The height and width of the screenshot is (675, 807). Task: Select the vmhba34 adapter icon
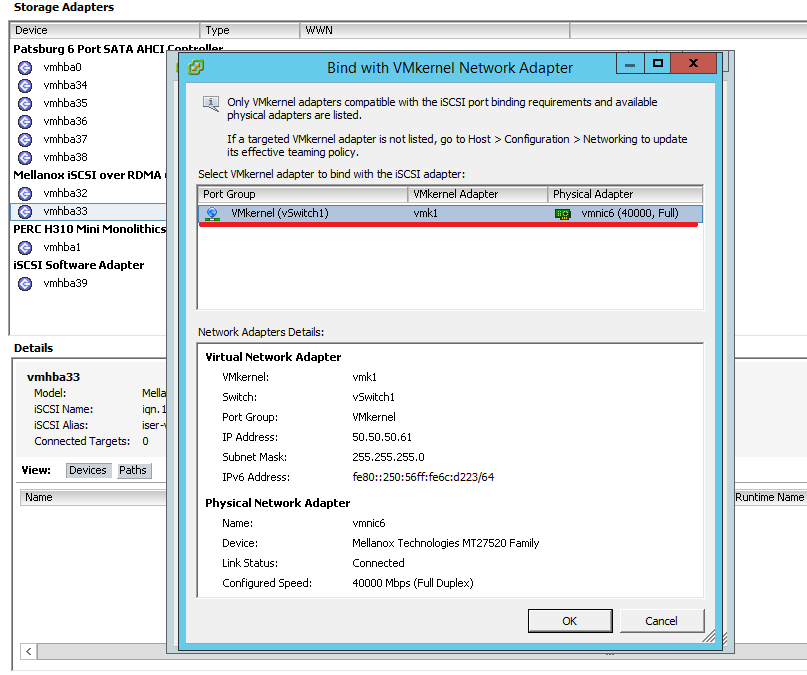(x=25, y=86)
